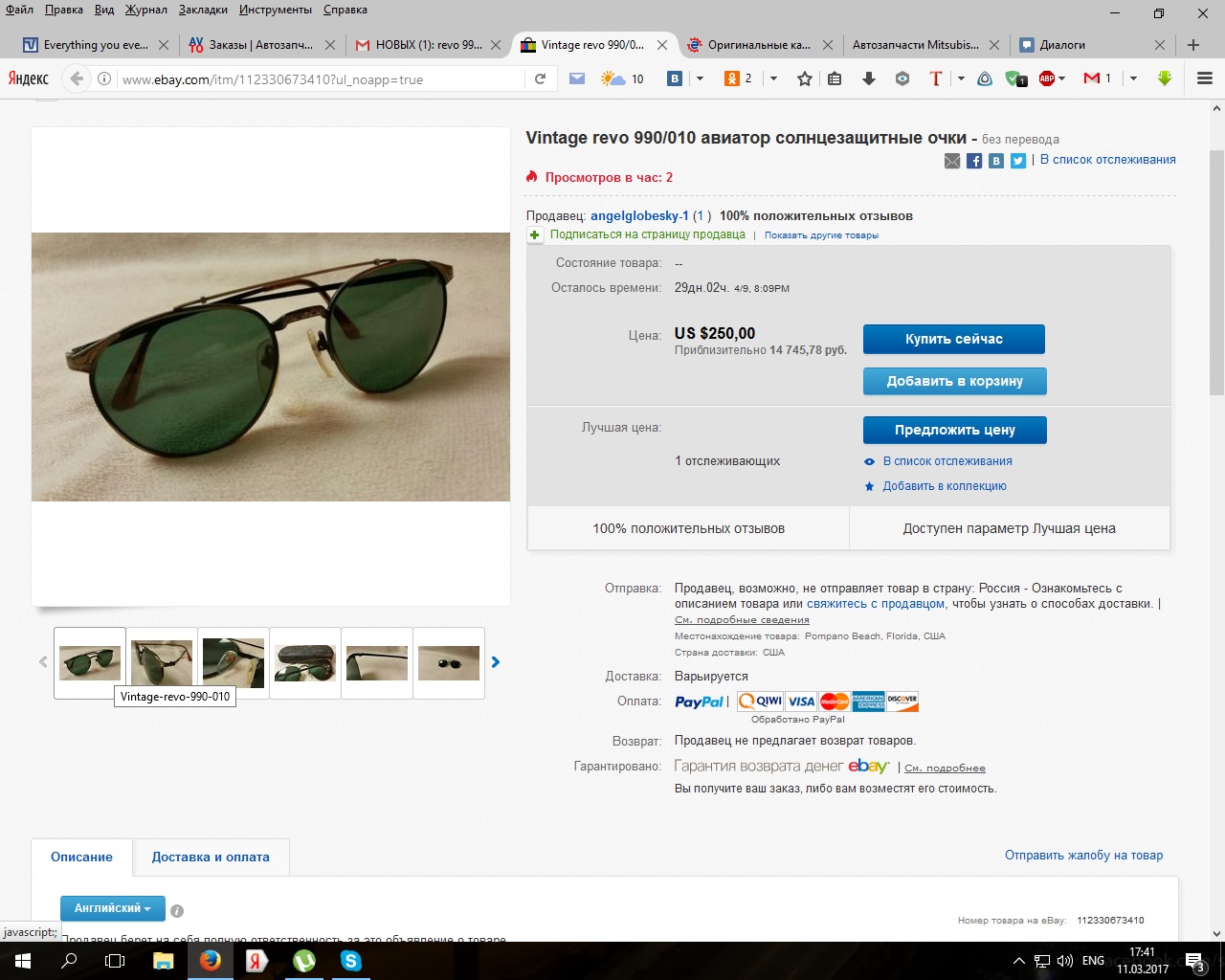This screenshot has height=980, width=1225.
Task: Select the Описание tab
Action: click(81, 857)
